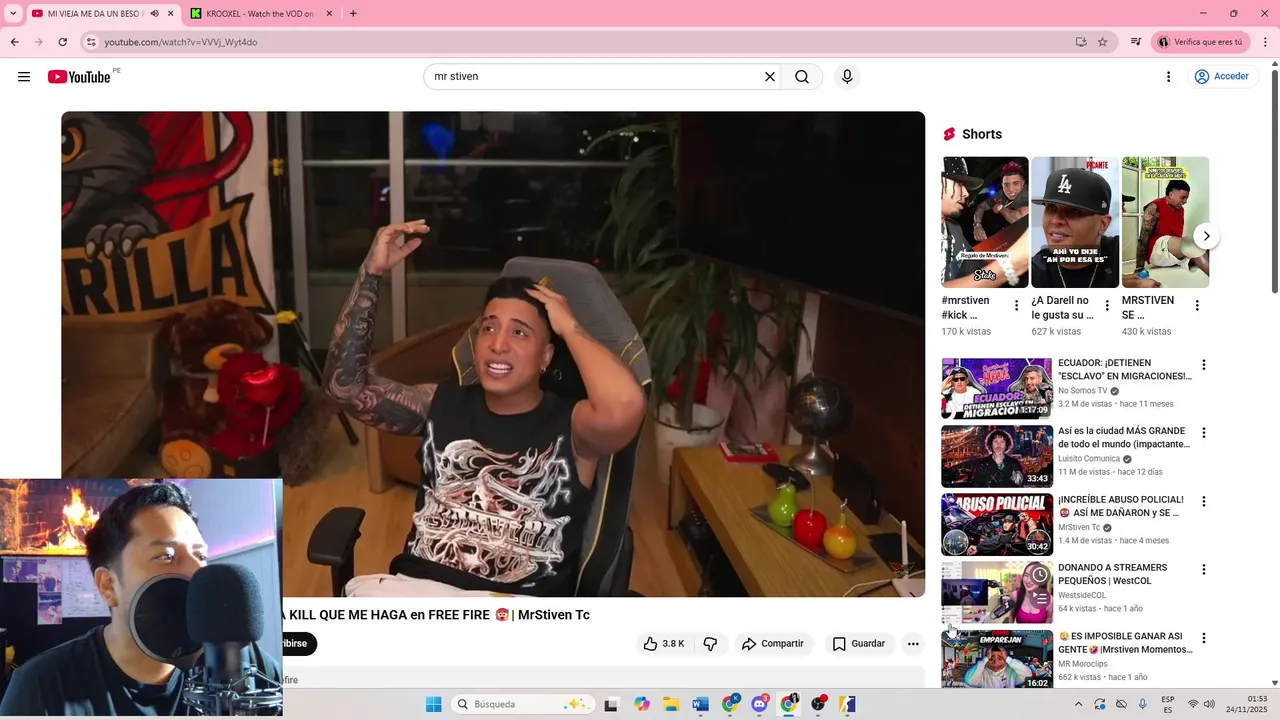Reload the page with the refresh icon
The height and width of the screenshot is (720, 1280).
tap(62, 42)
